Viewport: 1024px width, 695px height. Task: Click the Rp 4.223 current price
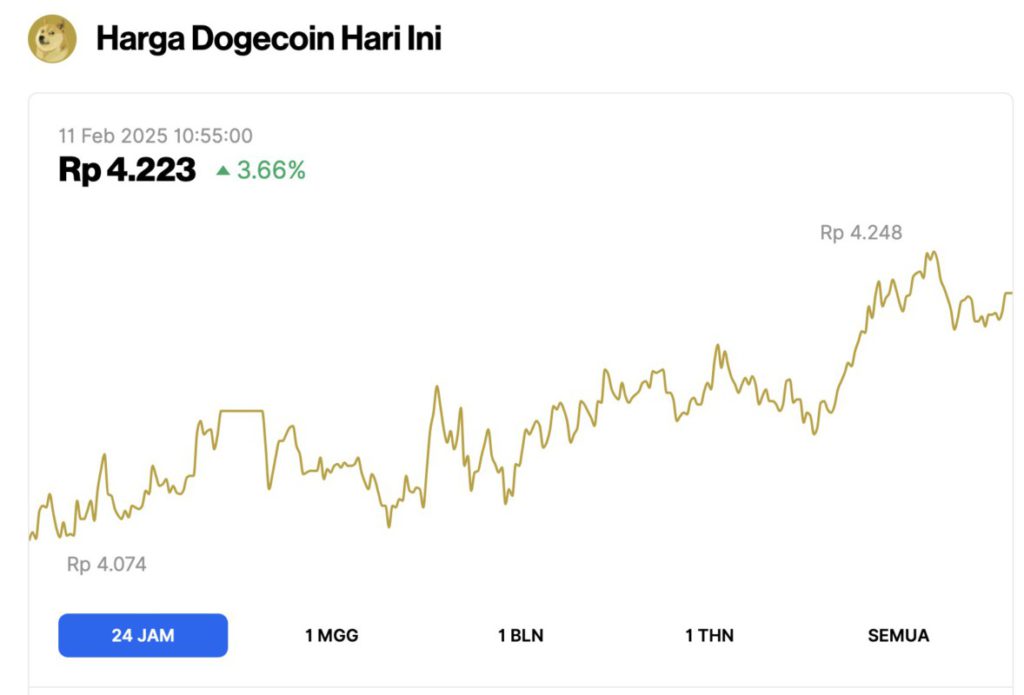tap(127, 170)
